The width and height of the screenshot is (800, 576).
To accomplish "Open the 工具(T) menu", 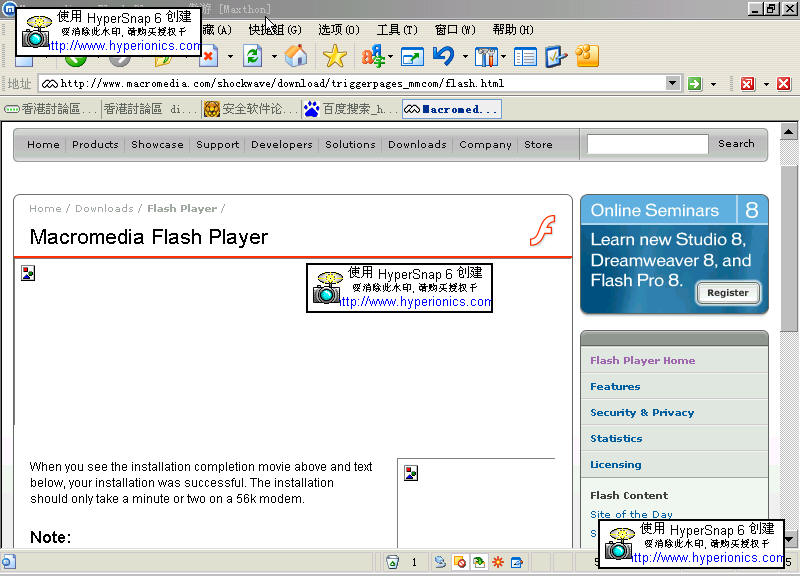I will click(x=397, y=30).
